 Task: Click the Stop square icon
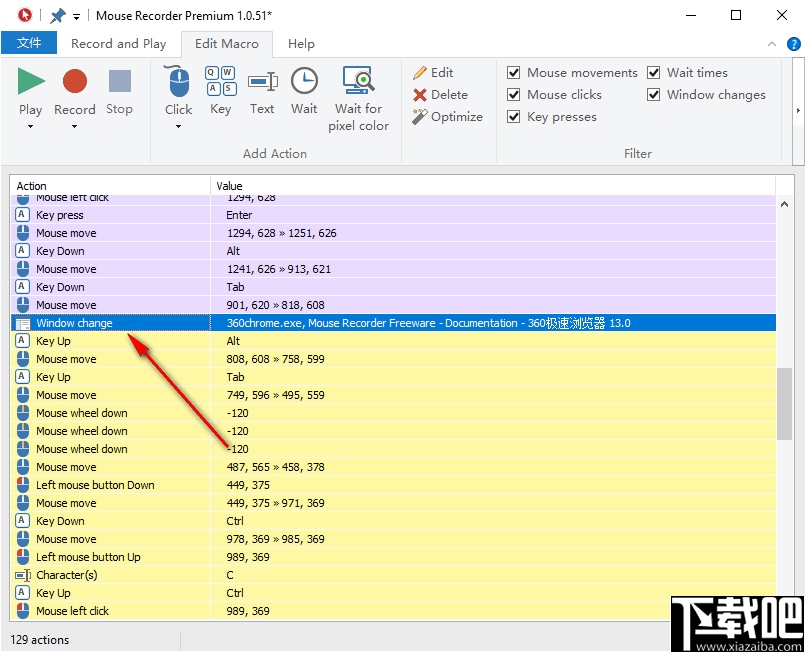coord(120,81)
